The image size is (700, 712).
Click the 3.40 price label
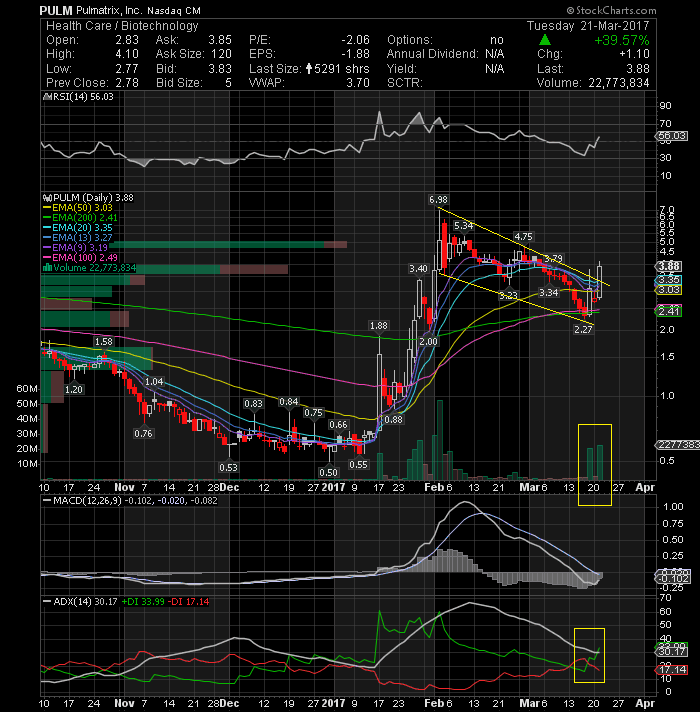[418, 268]
